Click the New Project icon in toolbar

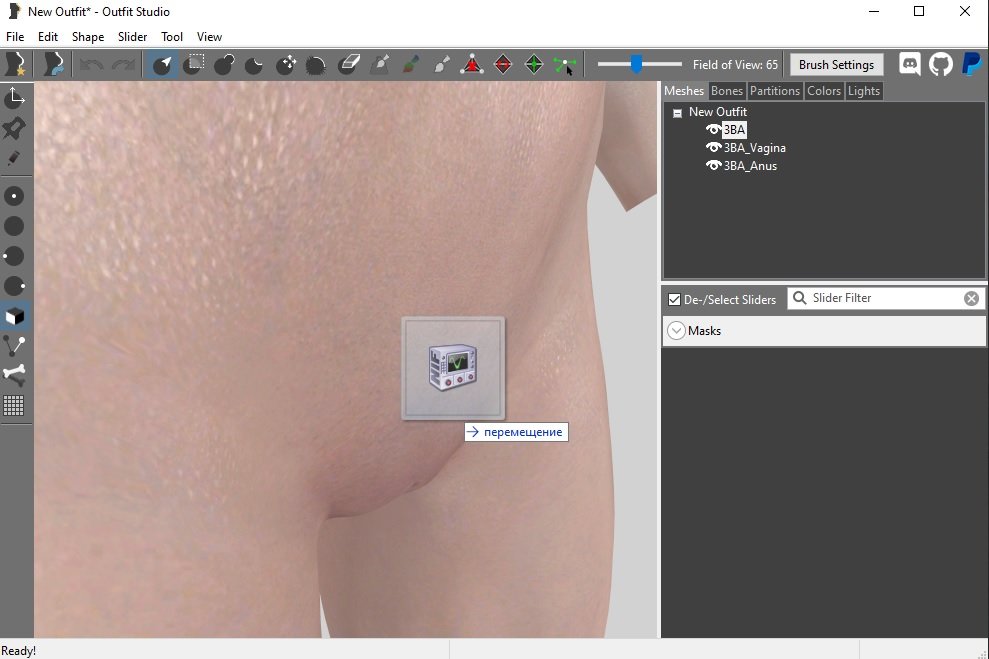16,65
